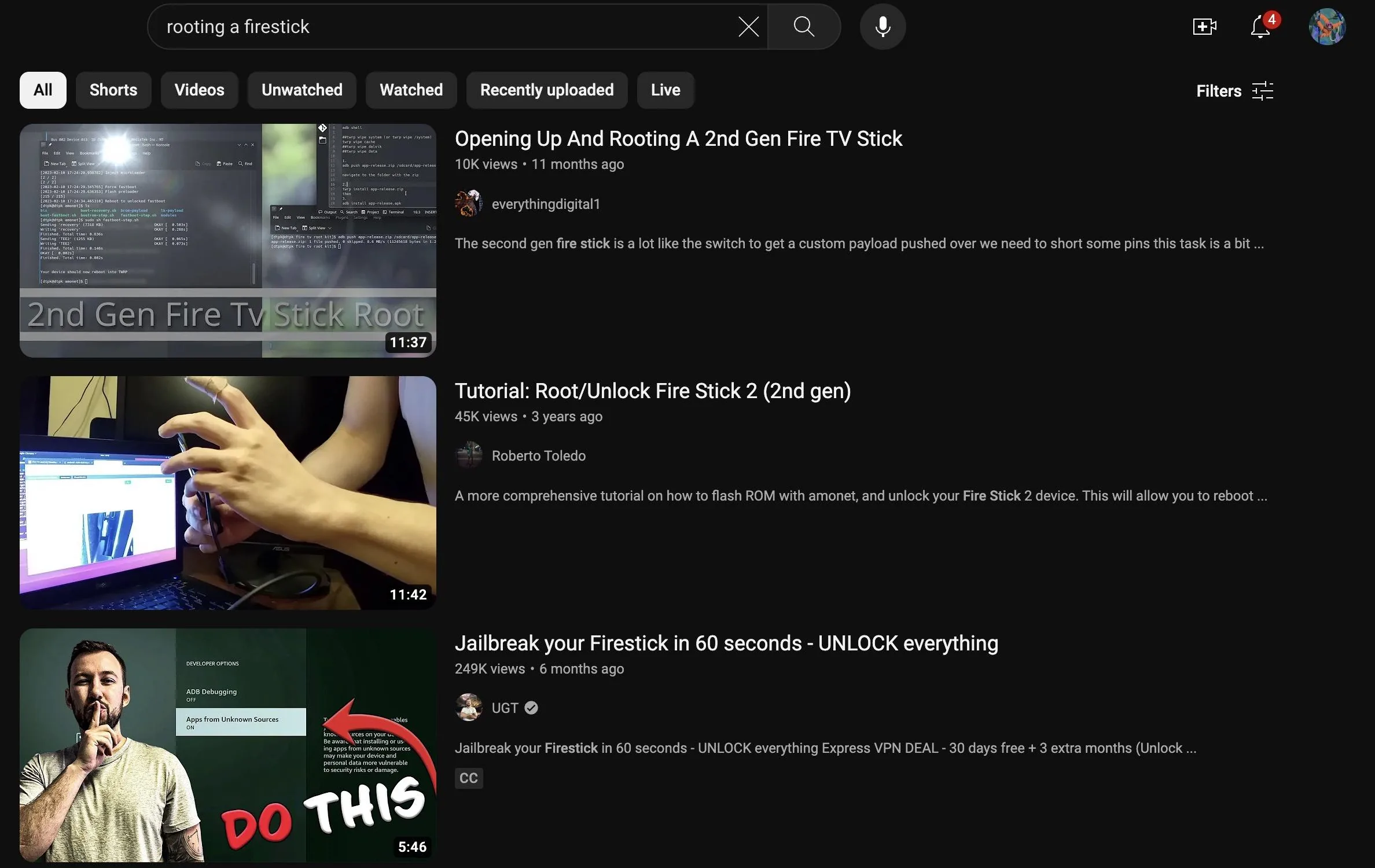Click the 5:46 duration badge
The width and height of the screenshot is (1375, 868).
(412, 847)
